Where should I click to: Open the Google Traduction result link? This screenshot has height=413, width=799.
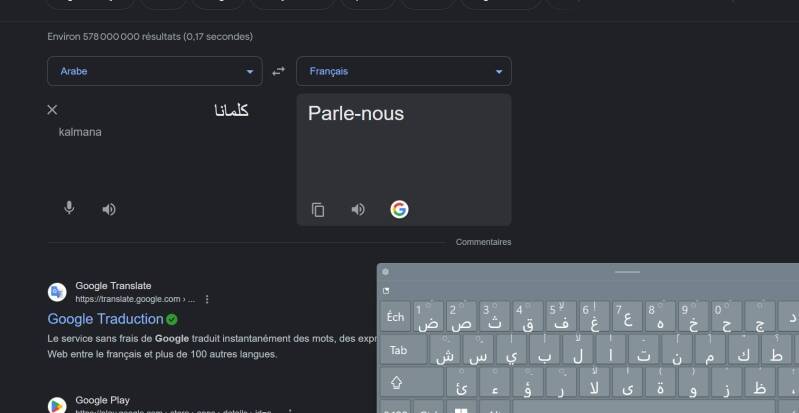point(105,319)
